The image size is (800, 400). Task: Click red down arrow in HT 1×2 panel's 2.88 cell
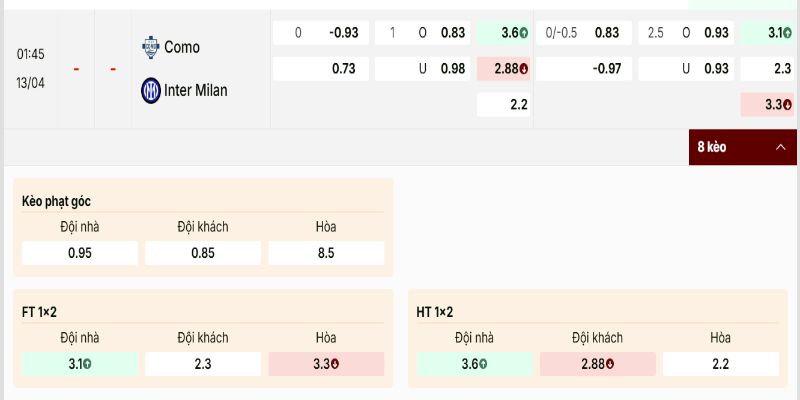(608, 364)
